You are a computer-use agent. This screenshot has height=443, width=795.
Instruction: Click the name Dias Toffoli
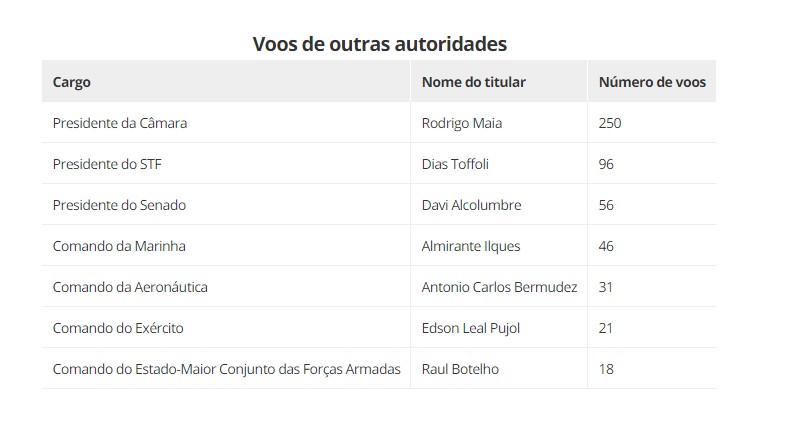coord(455,164)
